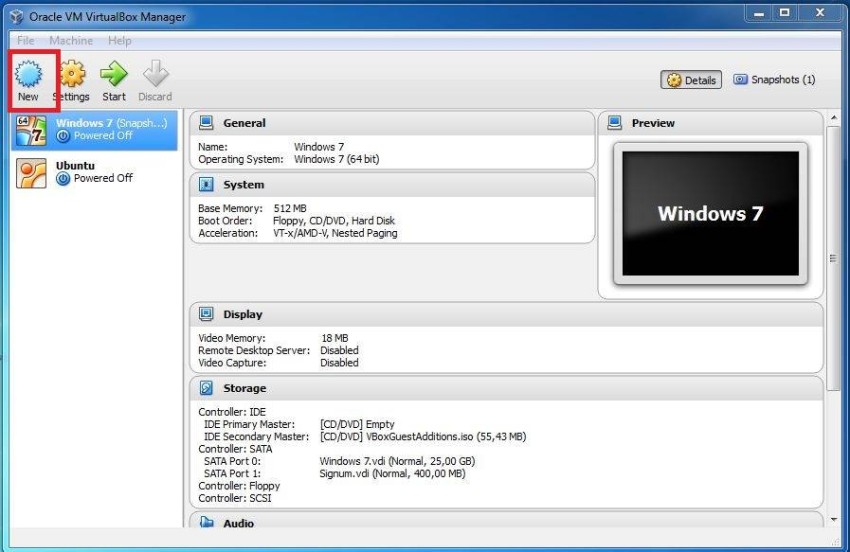The image size is (850, 552).
Task: Click VBoxGuestAdditions.iso storage entry
Action: (x=423, y=437)
